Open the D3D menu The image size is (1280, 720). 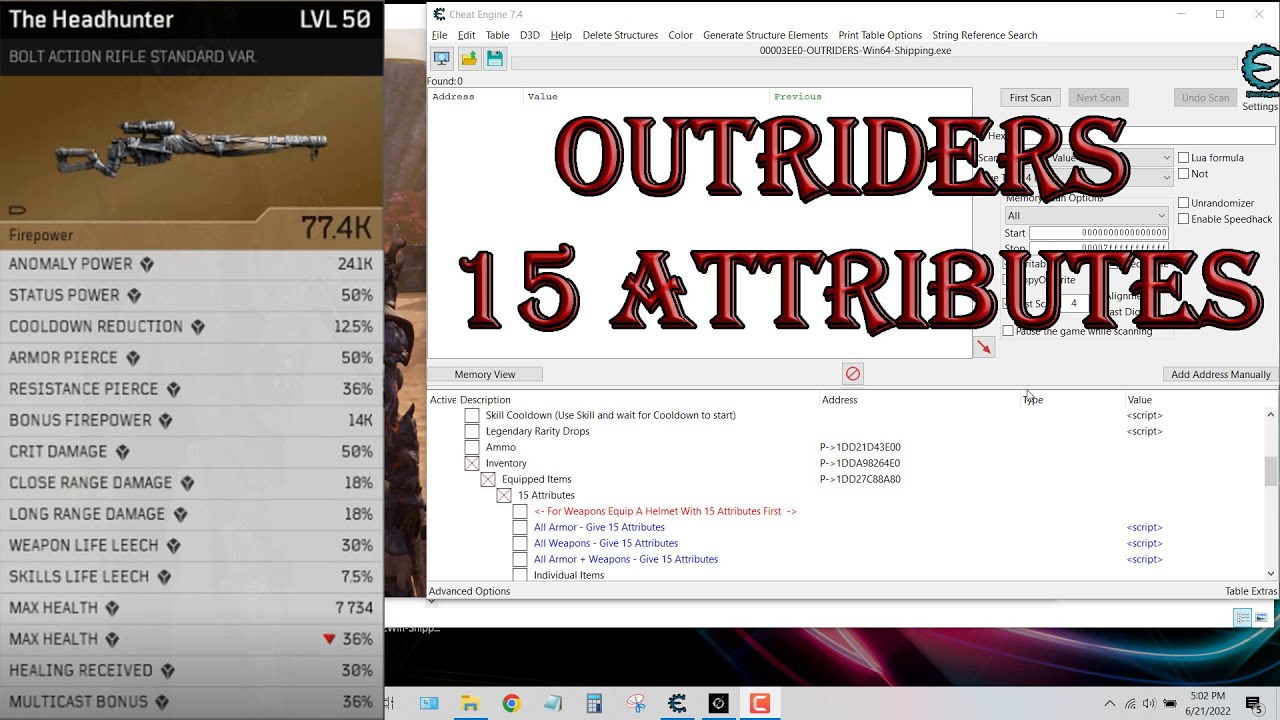click(x=530, y=35)
